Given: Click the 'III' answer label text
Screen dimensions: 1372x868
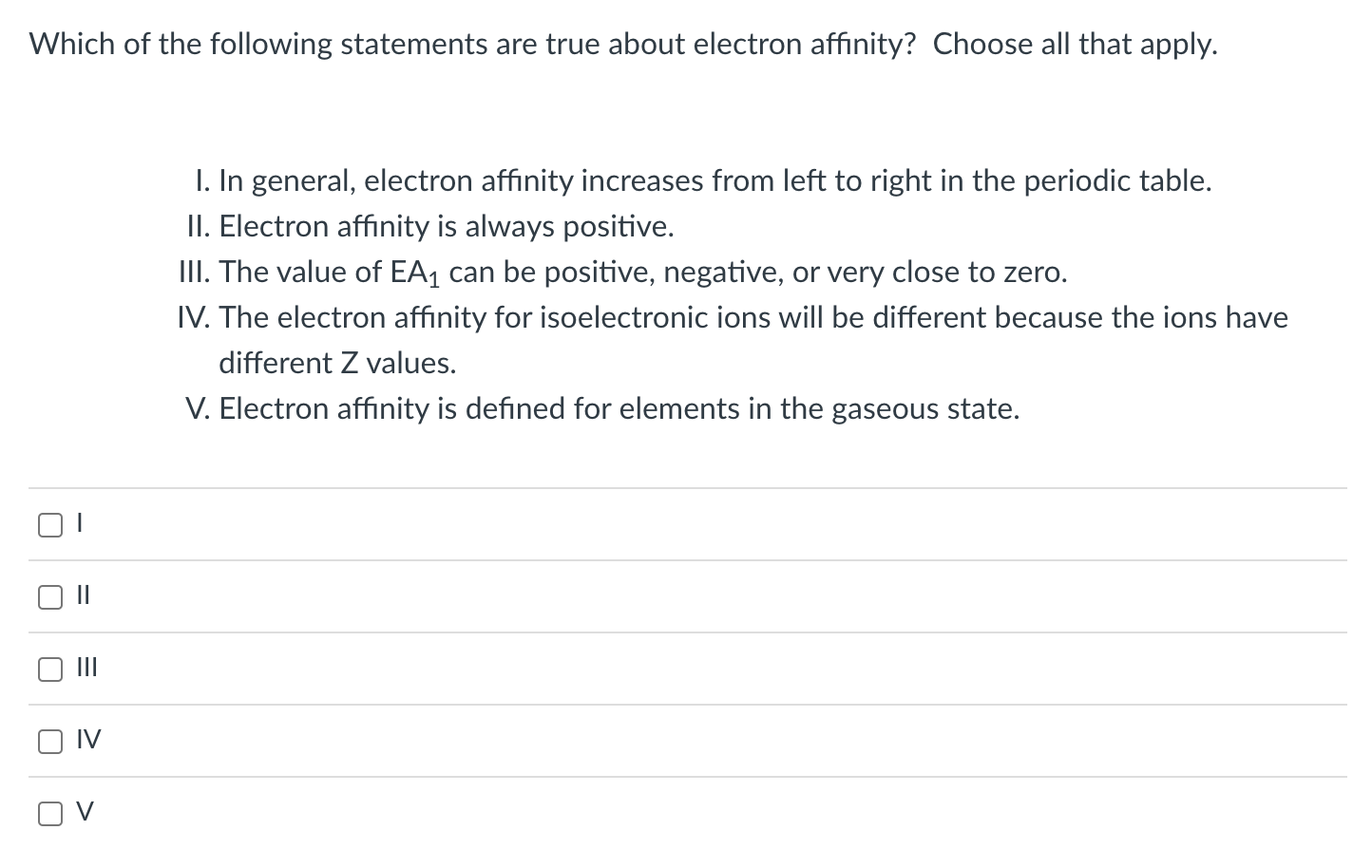Looking at the screenshot, I should pos(86,668).
